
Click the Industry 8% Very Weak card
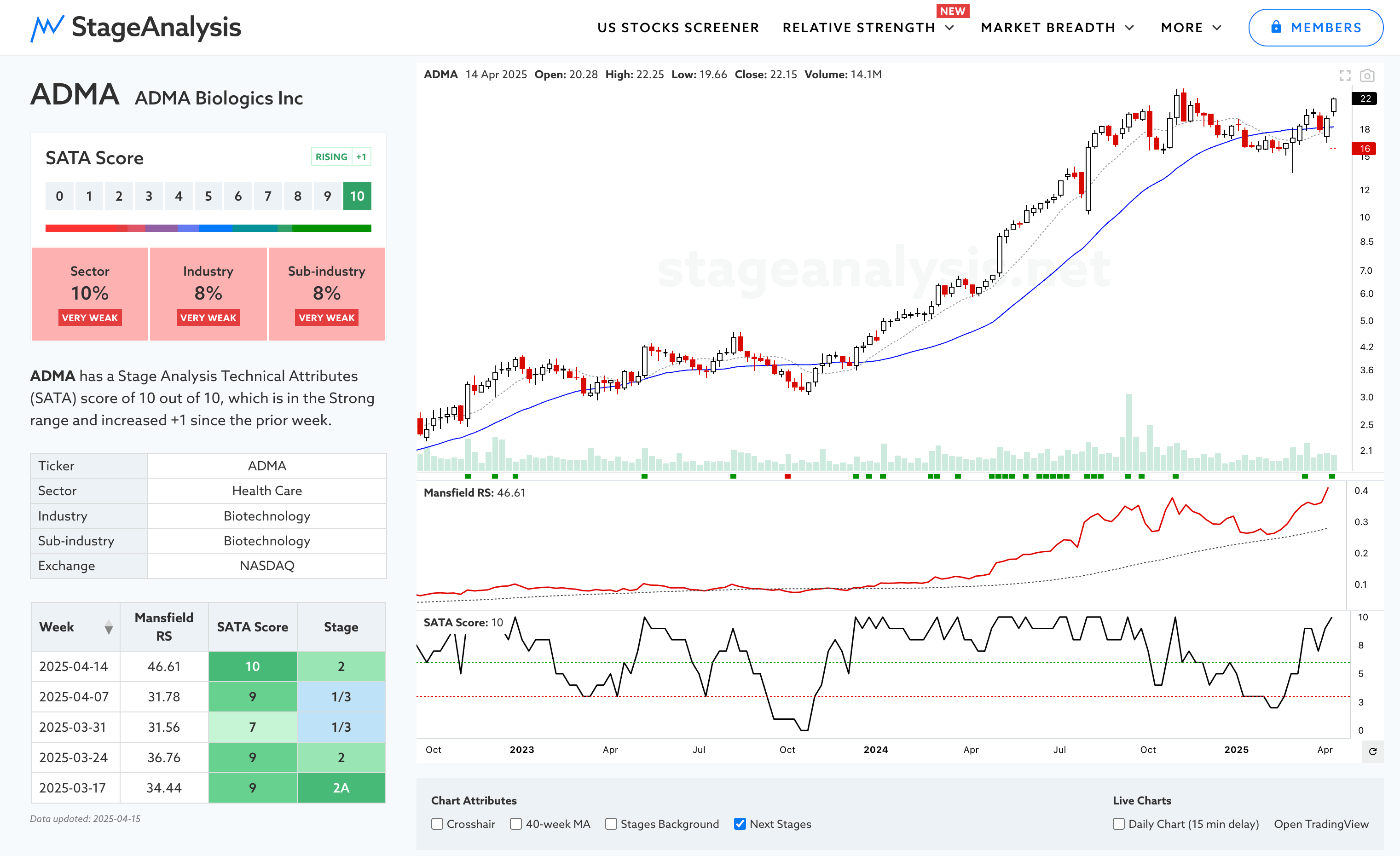click(208, 294)
